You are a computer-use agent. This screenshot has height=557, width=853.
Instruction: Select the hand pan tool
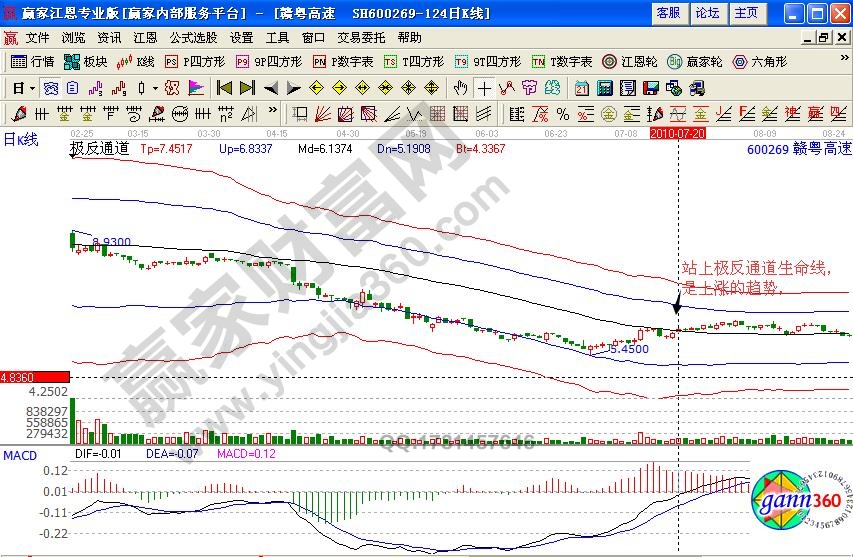click(460, 87)
